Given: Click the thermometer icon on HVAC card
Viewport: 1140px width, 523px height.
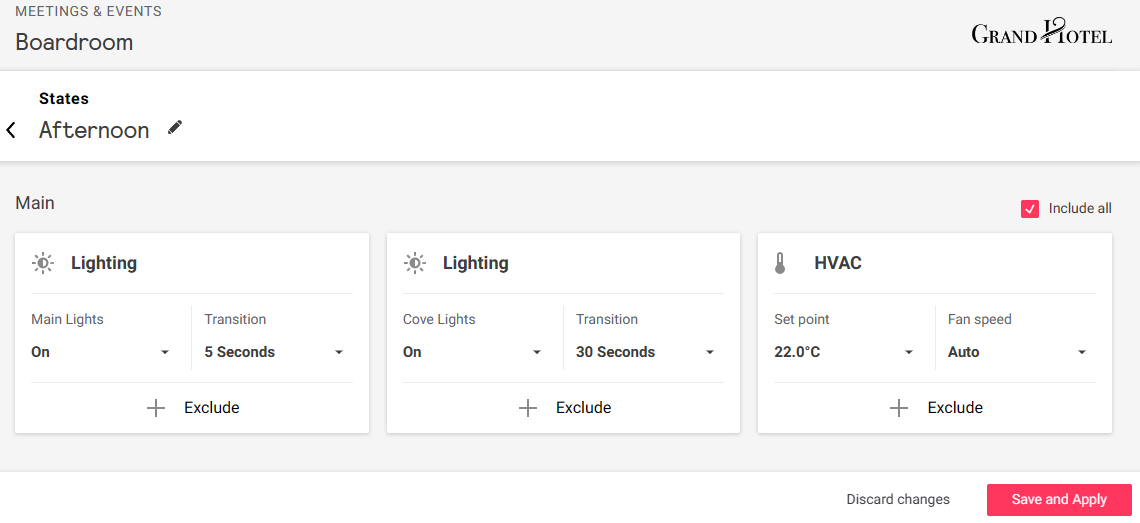Looking at the screenshot, I should pos(781,263).
